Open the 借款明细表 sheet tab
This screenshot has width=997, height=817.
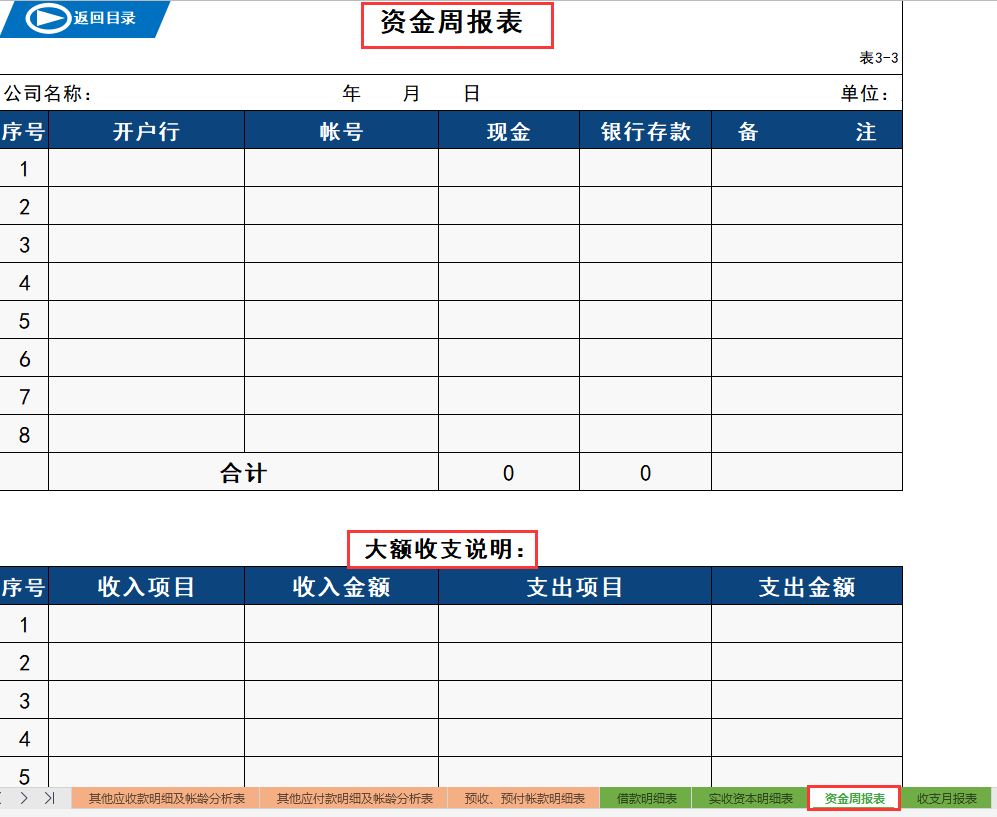pyautogui.click(x=647, y=798)
